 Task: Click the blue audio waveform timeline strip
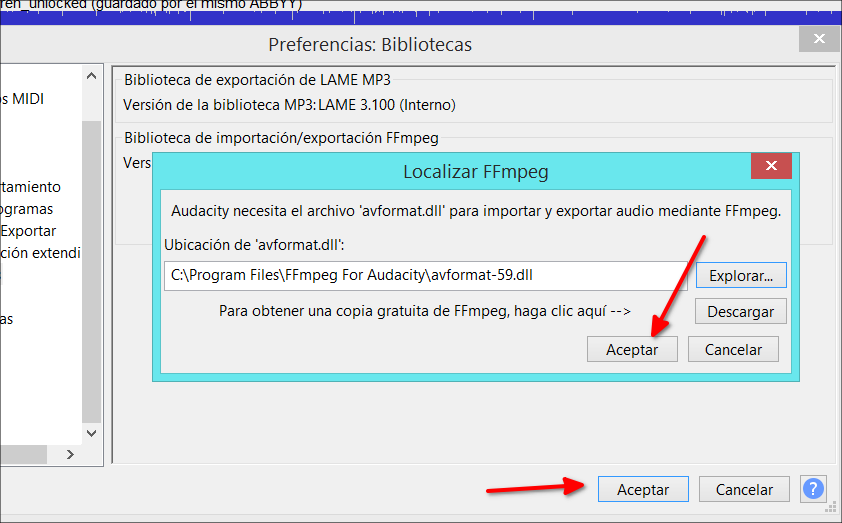pos(421,18)
